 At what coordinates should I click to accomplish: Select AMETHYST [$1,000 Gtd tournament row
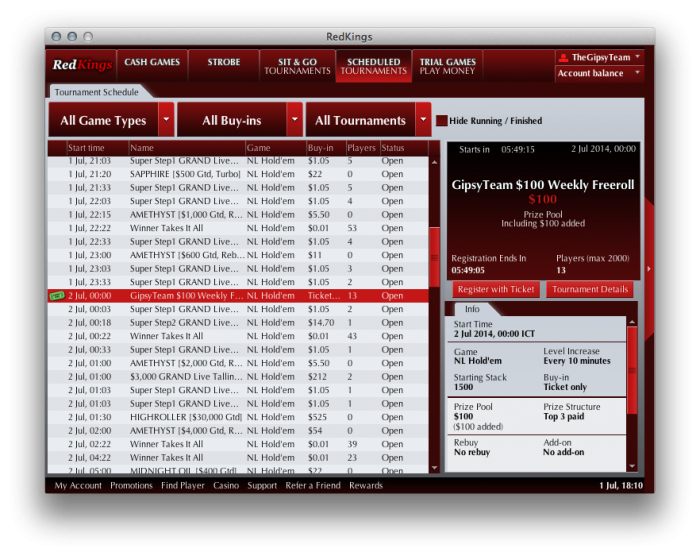(238, 215)
